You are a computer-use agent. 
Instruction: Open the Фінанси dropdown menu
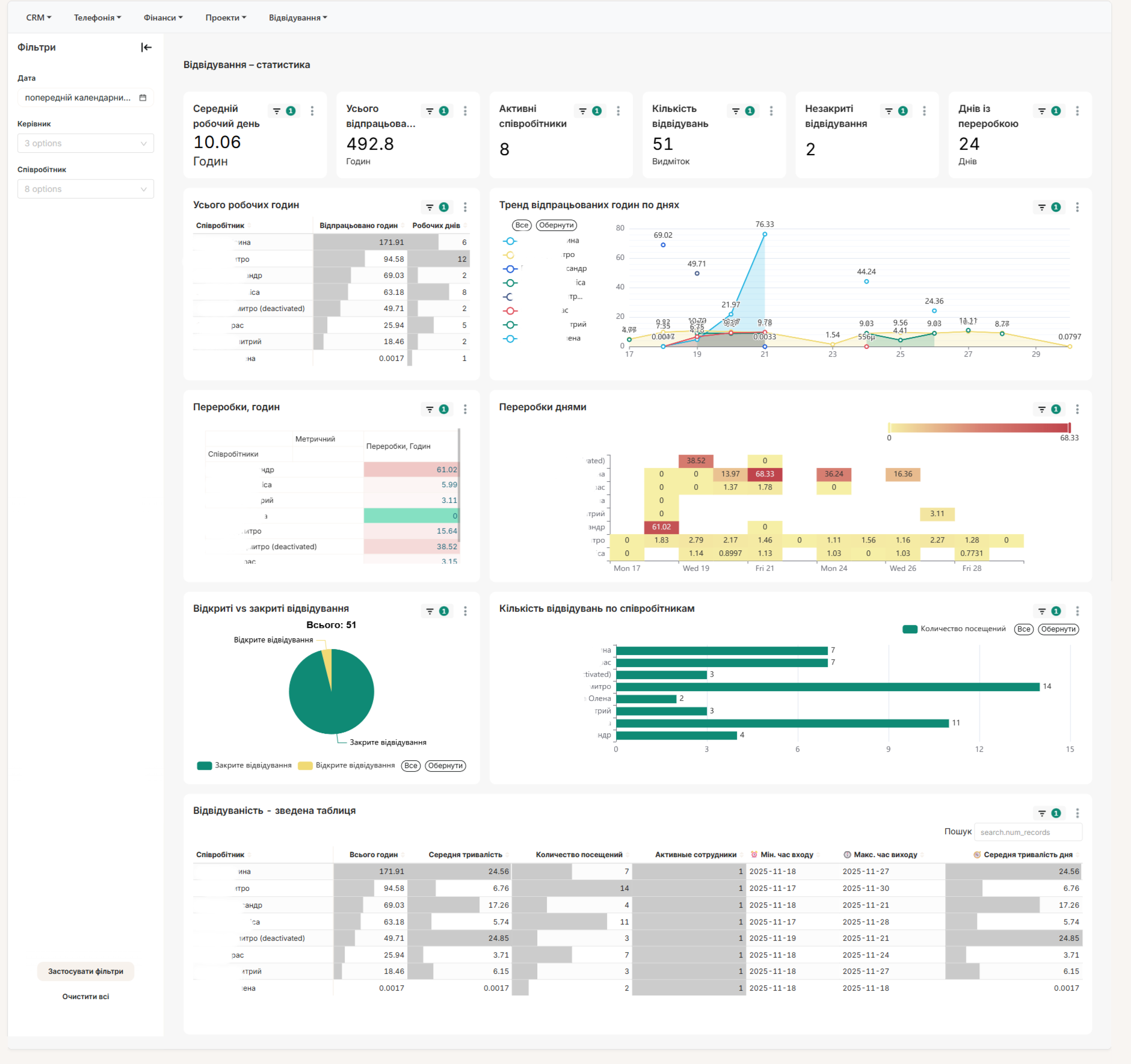pos(163,18)
